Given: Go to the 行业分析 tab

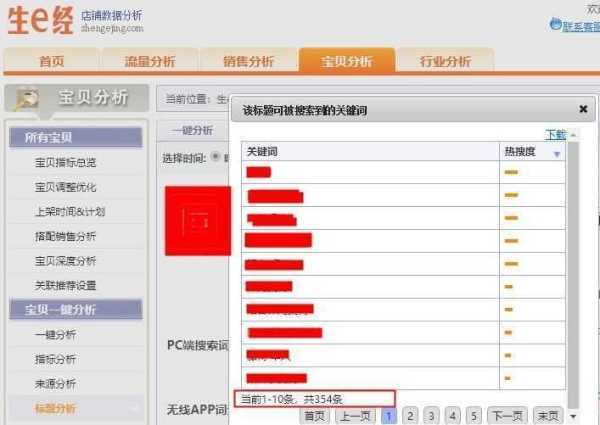Looking at the screenshot, I should click(445, 61).
